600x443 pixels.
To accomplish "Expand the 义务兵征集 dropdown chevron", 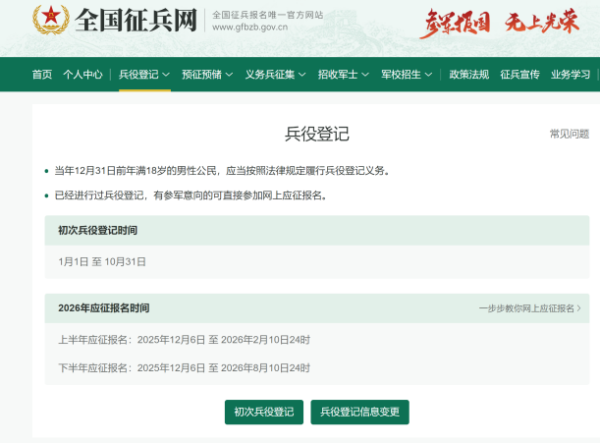I will [302, 75].
